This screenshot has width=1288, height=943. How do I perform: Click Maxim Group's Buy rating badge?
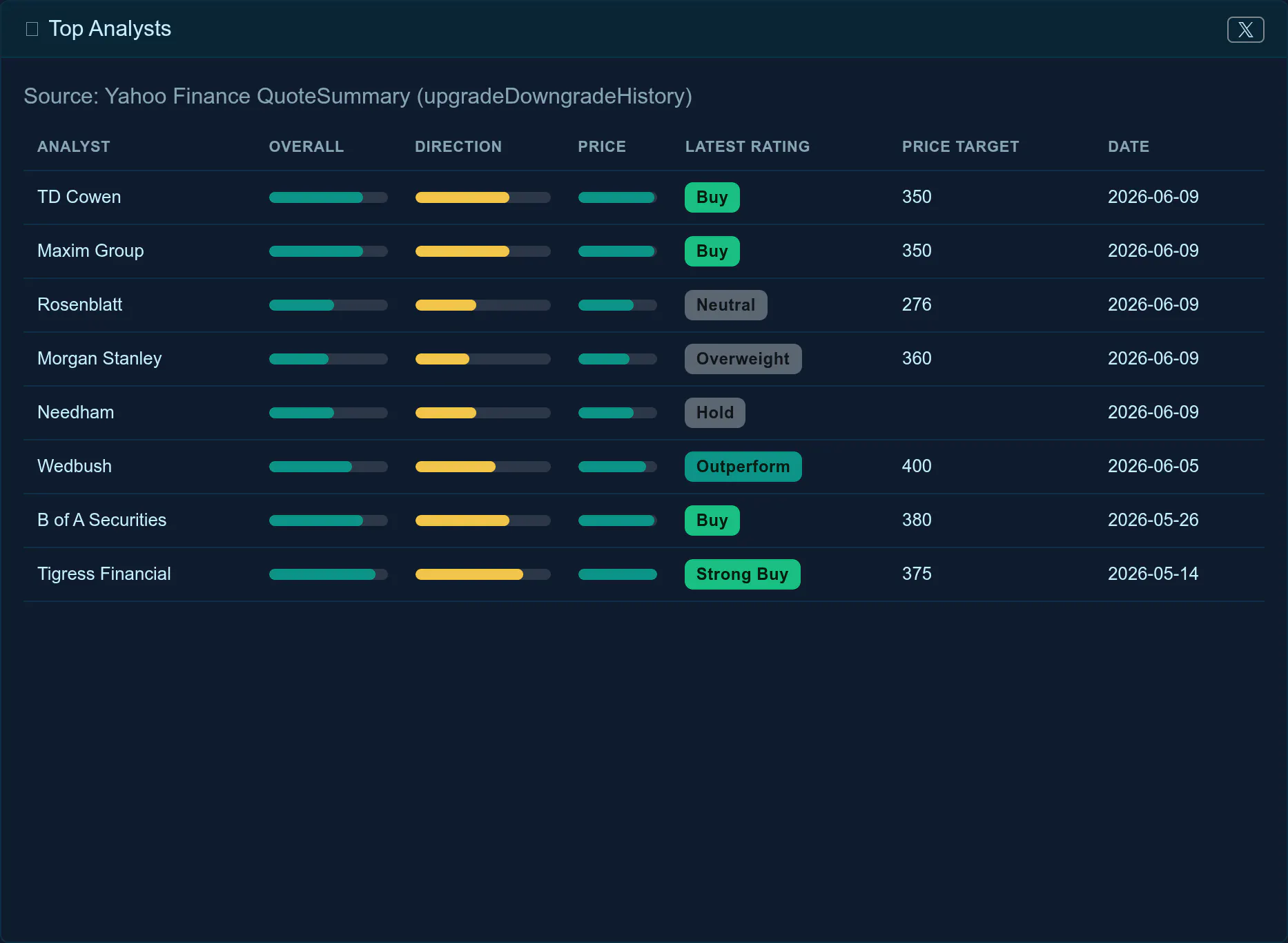(712, 251)
